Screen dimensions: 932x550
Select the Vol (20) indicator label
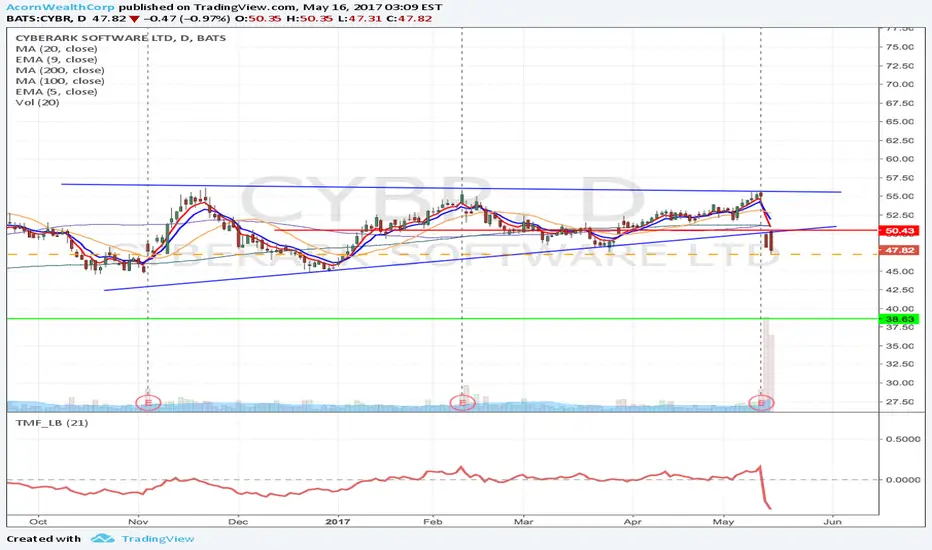coord(37,102)
